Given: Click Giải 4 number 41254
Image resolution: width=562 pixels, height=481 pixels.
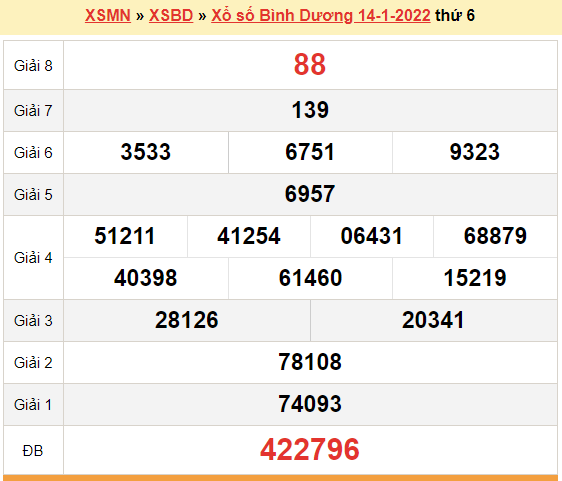Looking at the screenshot, I should coord(249,236).
